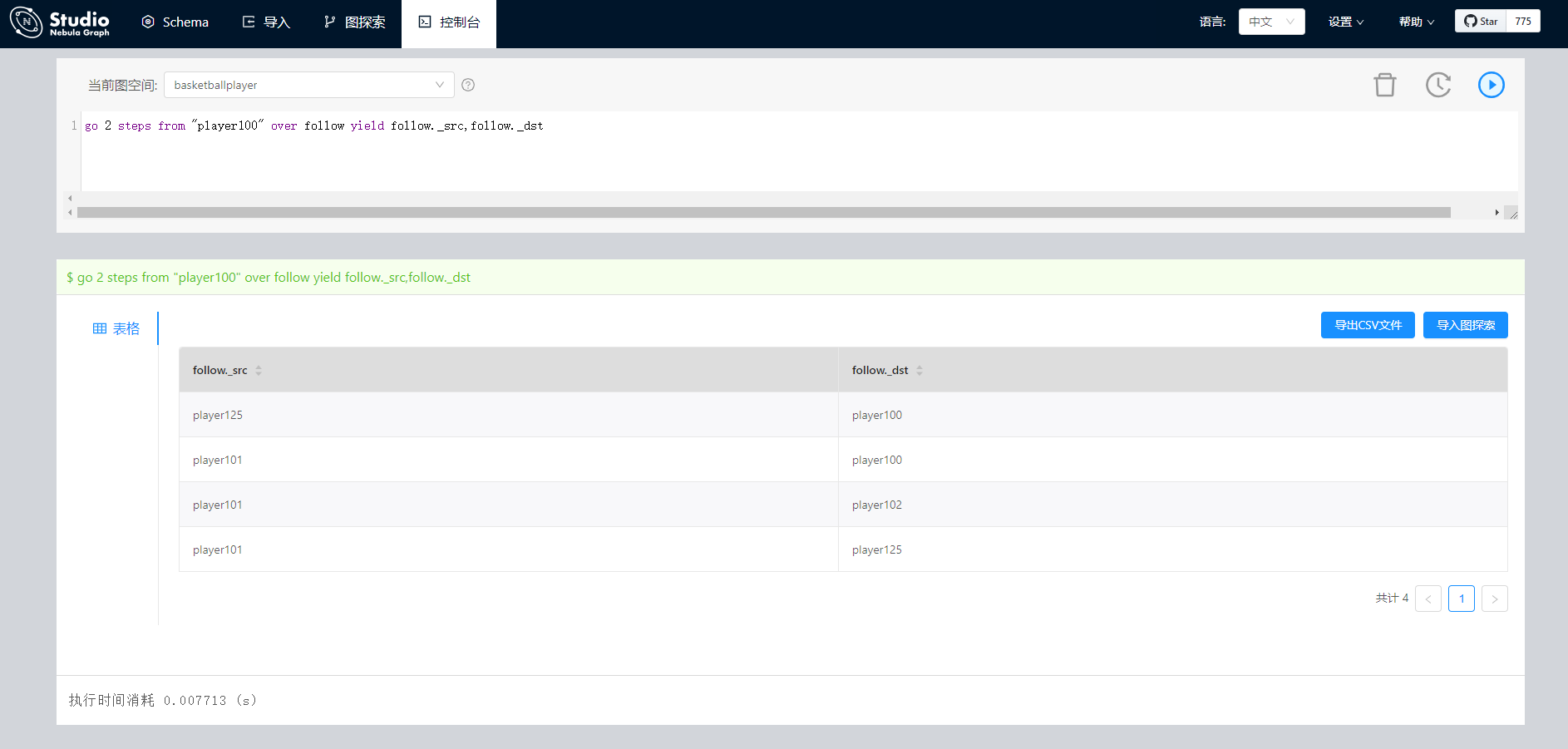Expand the 设置 settings menu
The width and height of the screenshot is (1568, 749).
tap(1346, 22)
